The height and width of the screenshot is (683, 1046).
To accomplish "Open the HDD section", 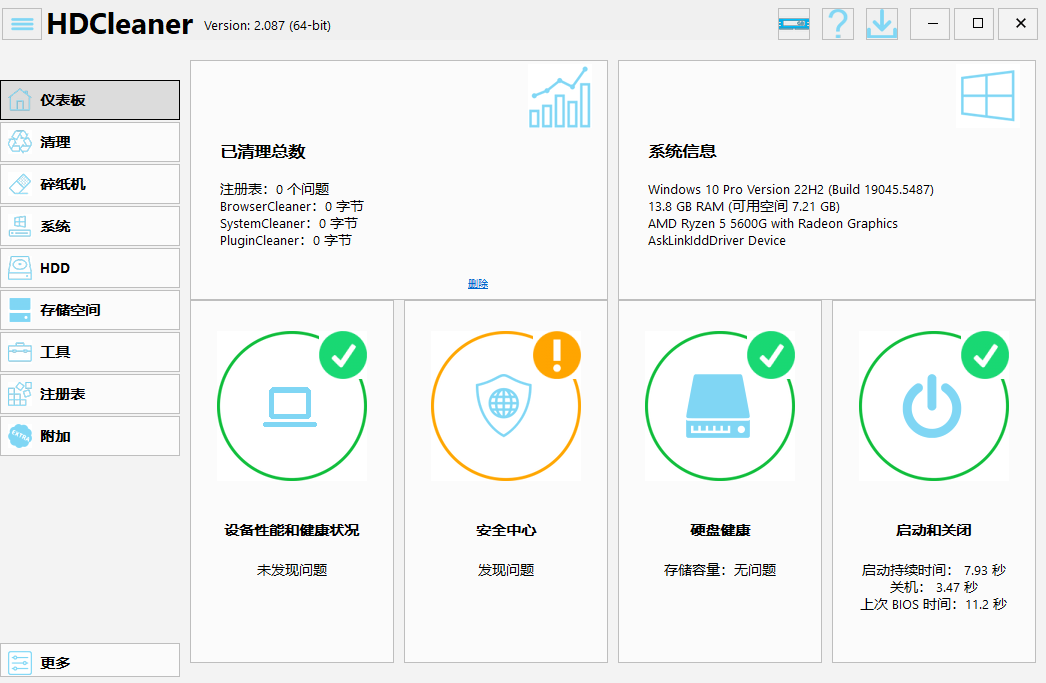I will click(x=90, y=268).
